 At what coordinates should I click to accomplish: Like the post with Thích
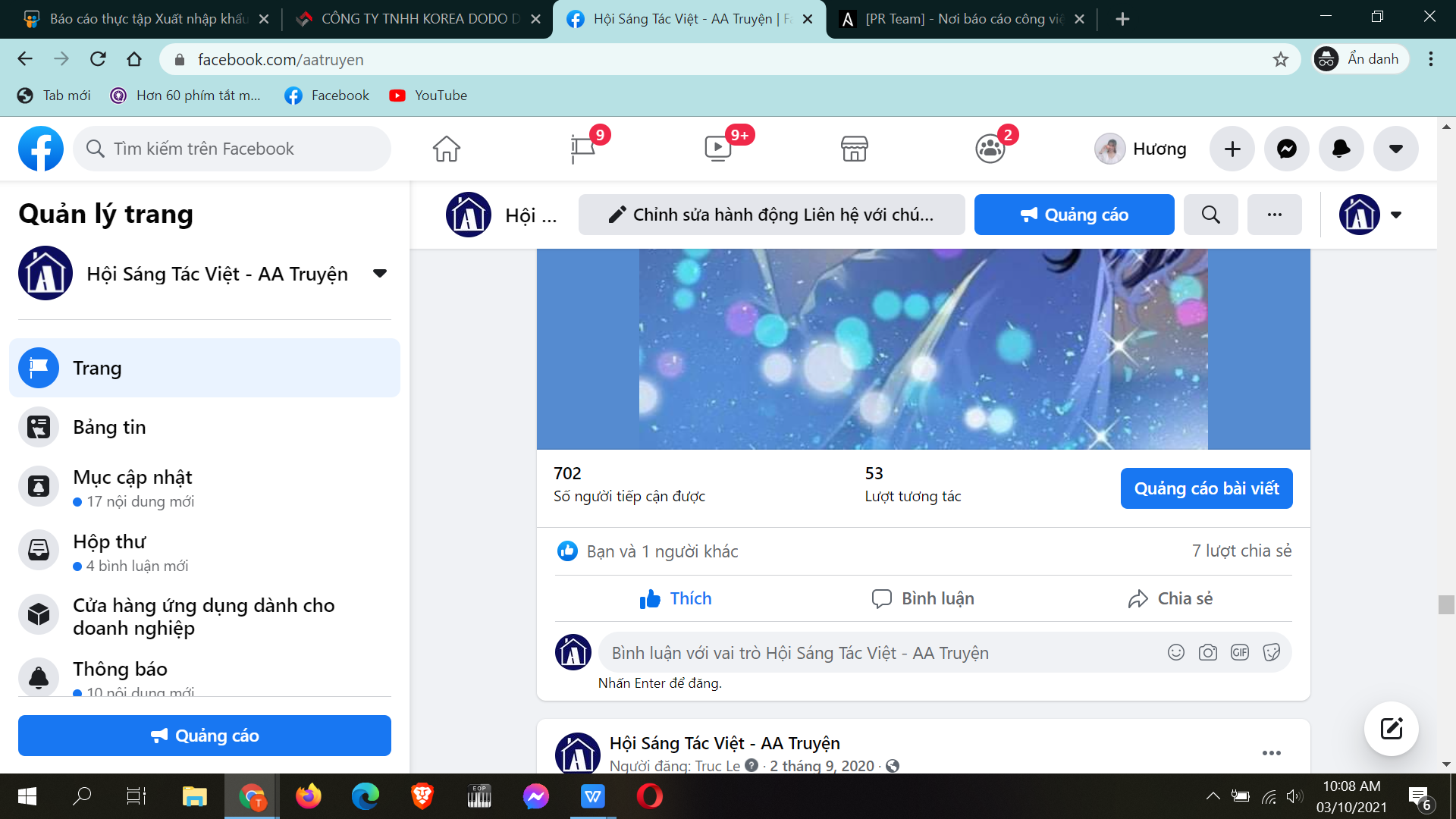coord(676,598)
